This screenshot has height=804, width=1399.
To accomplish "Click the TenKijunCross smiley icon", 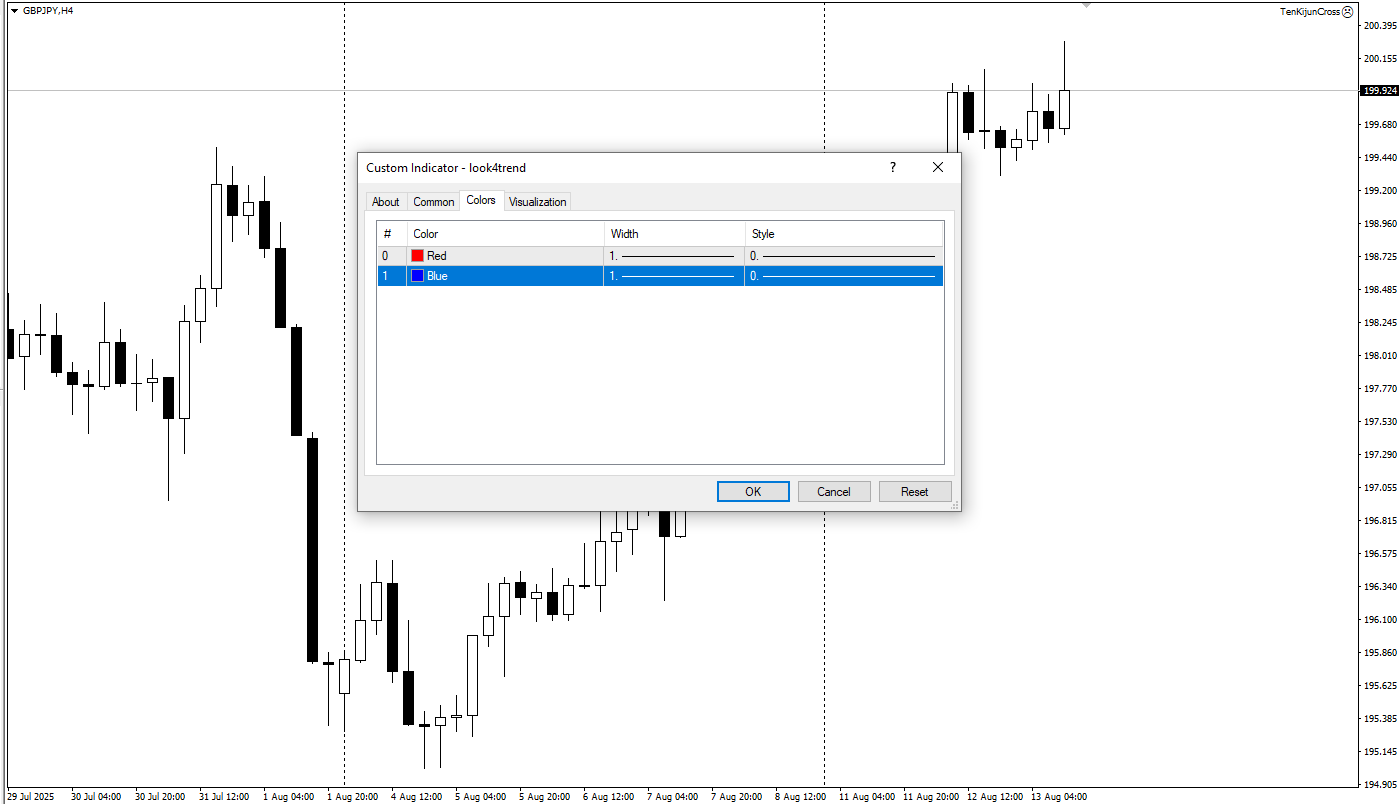I will [1348, 12].
